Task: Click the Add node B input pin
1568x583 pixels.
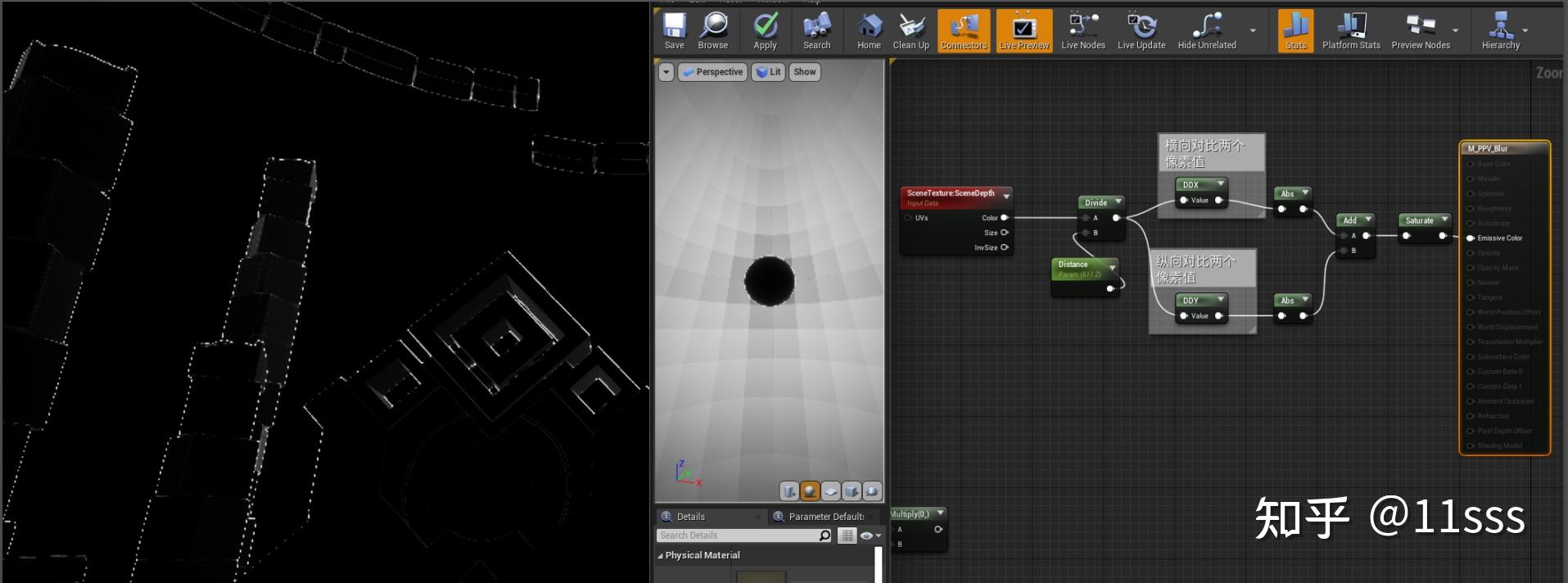Action: coord(1344,251)
